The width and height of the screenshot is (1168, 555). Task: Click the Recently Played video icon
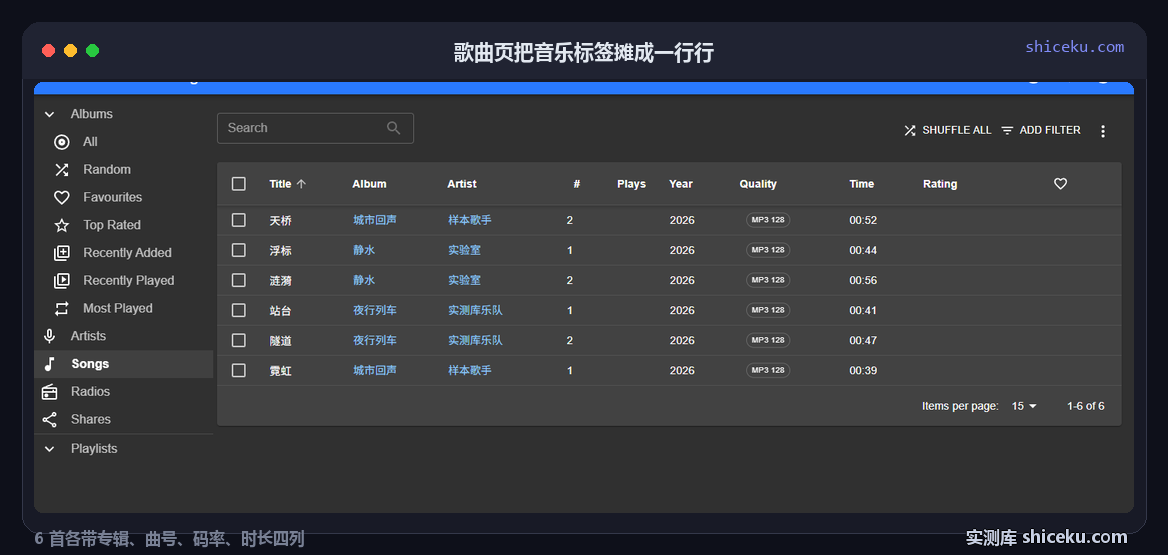pos(62,281)
